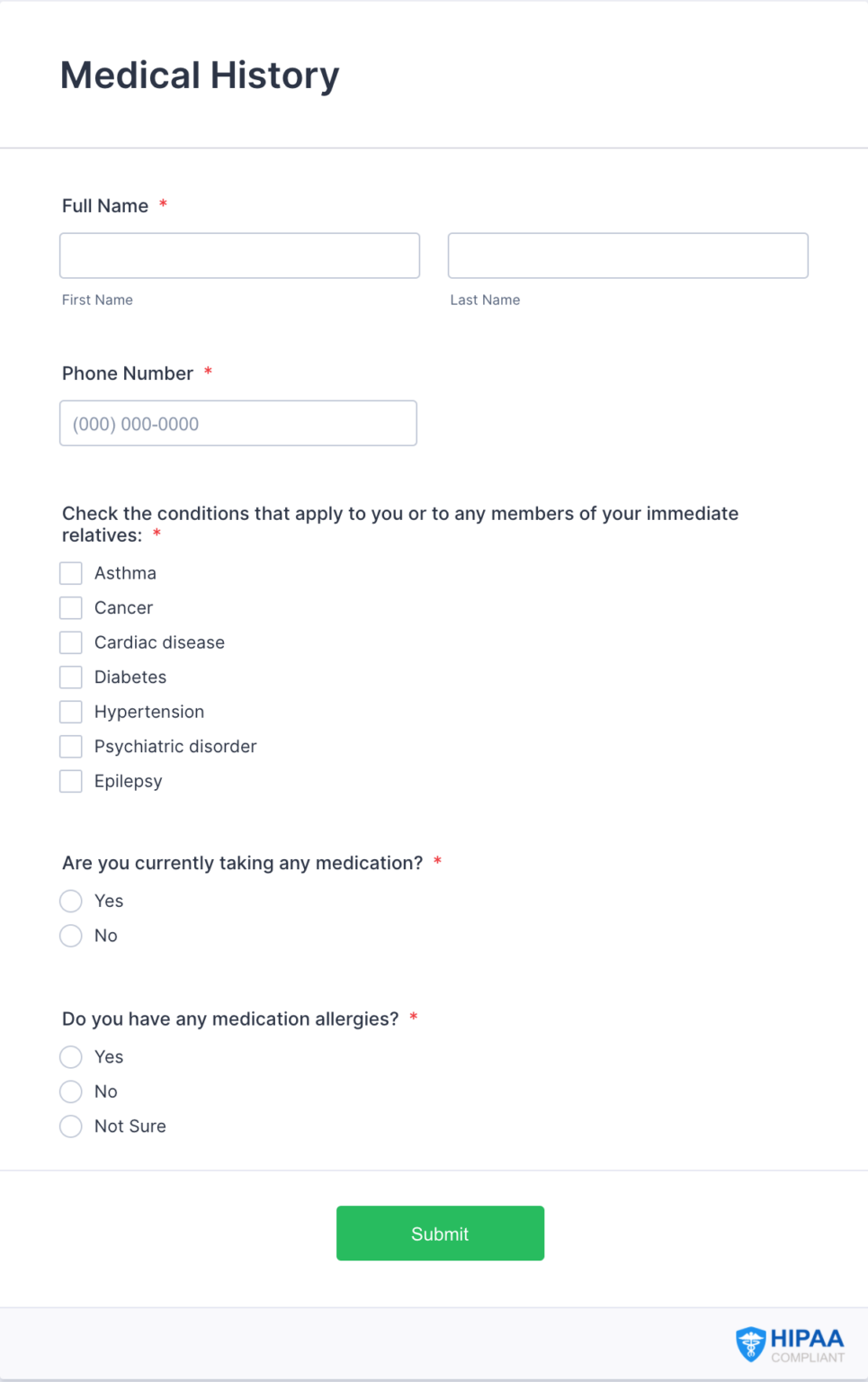Check the Hypertension option
The width and height of the screenshot is (868, 1382).
[x=71, y=712]
